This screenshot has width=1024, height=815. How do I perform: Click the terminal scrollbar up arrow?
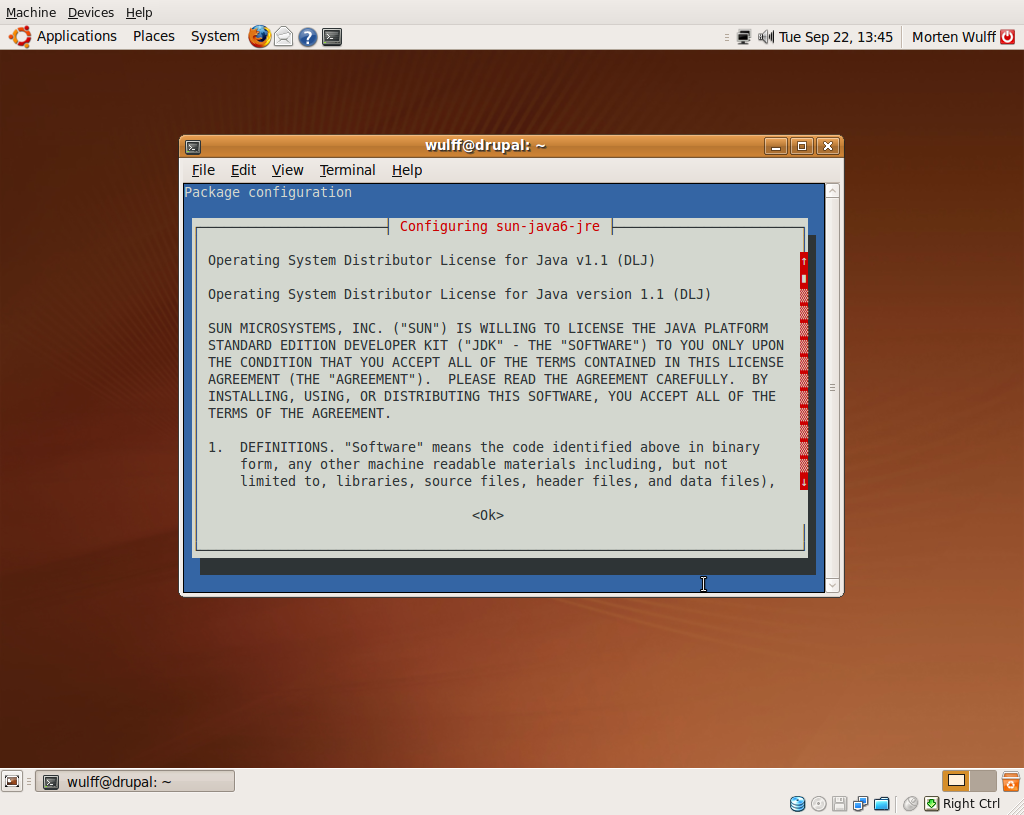[x=832, y=191]
